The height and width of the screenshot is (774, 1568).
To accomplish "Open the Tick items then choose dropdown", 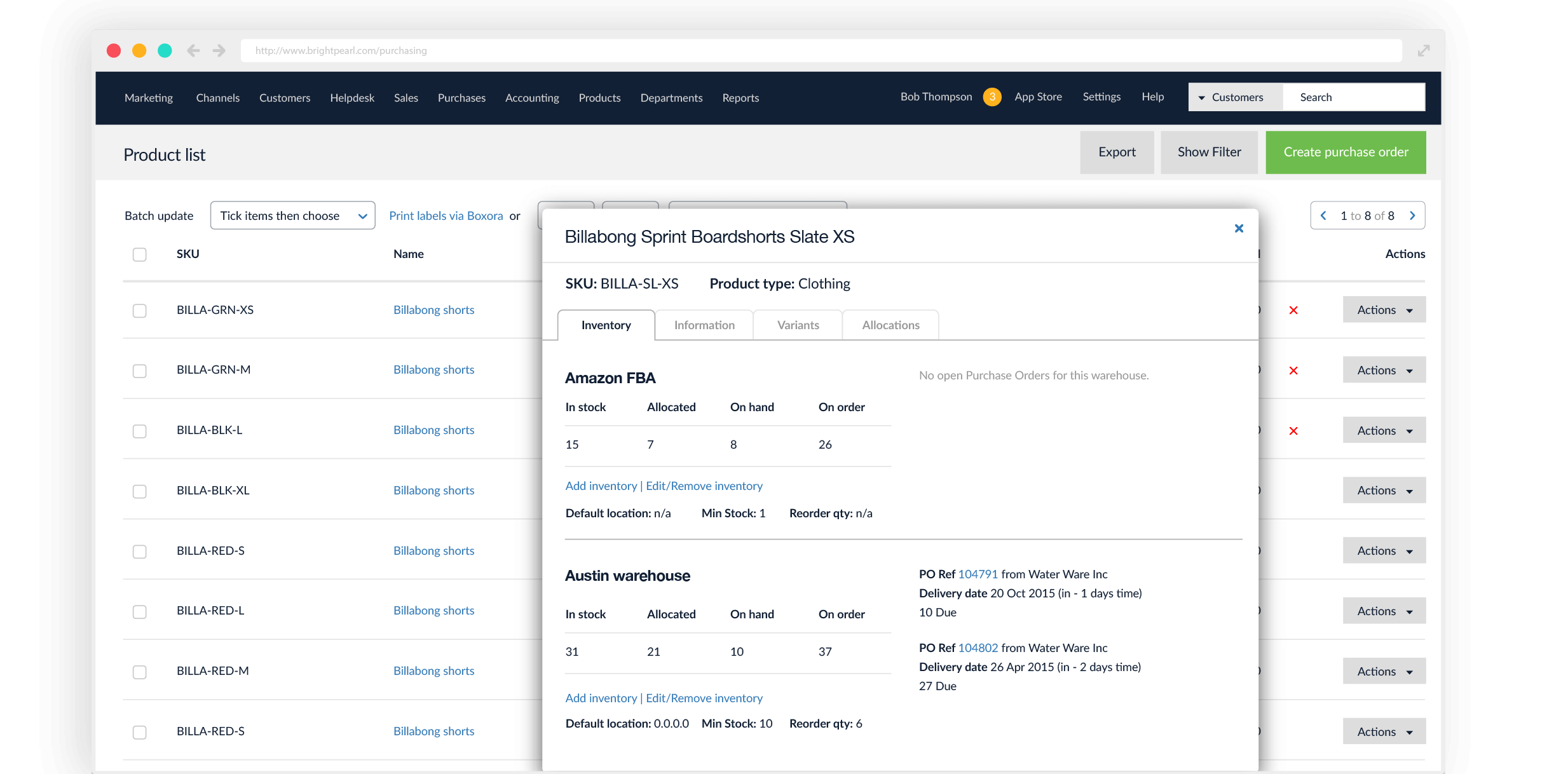I will coord(292,216).
